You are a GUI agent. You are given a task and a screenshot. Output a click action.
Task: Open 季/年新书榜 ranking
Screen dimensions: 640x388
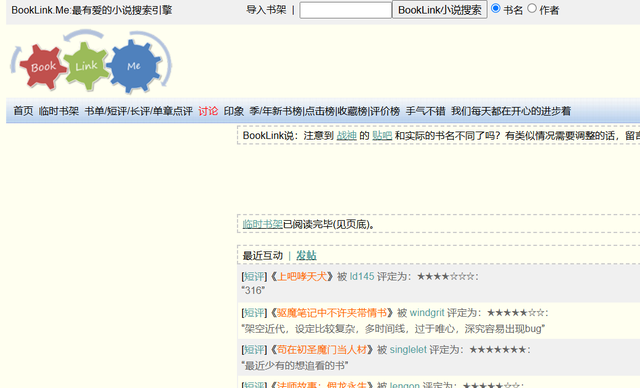click(276, 111)
